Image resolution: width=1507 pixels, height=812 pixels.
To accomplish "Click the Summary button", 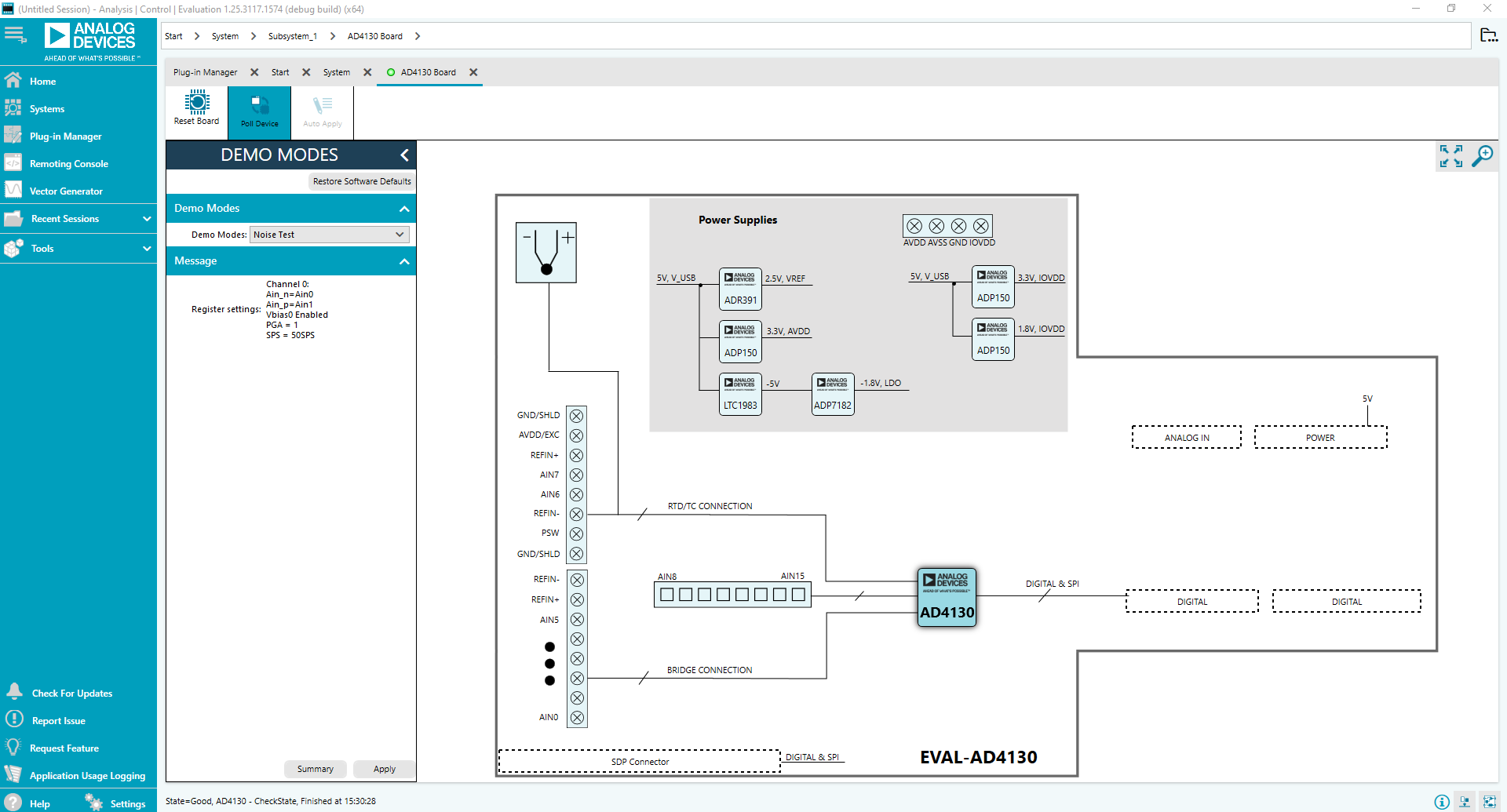I will tap(316, 769).
